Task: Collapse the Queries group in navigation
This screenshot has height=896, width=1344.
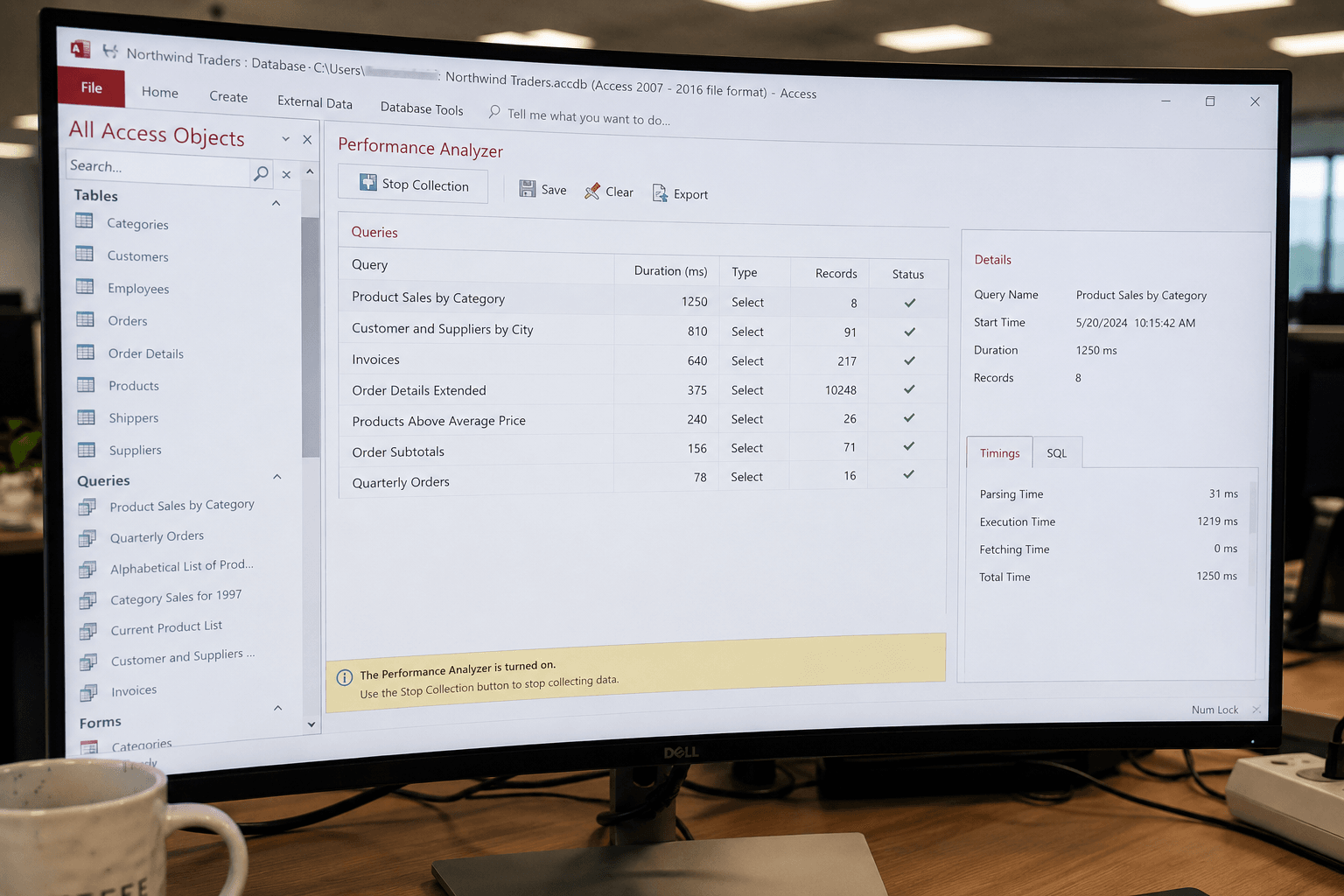Action: pos(276,477)
